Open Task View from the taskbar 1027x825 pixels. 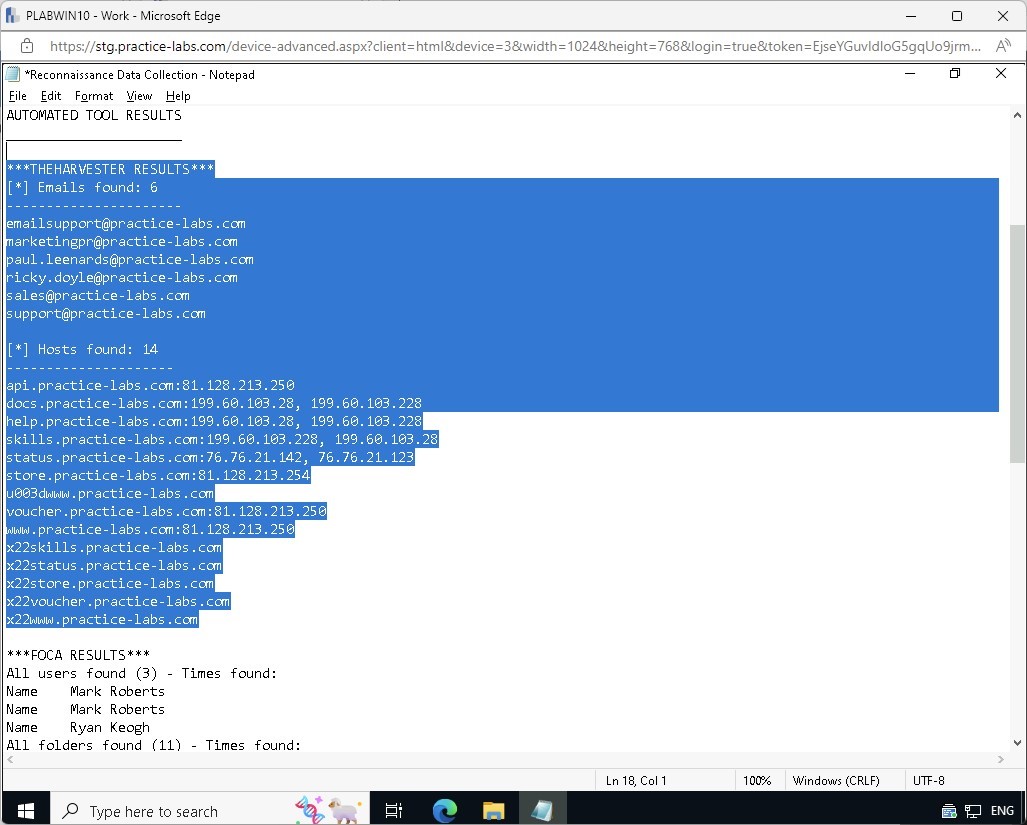(x=393, y=810)
